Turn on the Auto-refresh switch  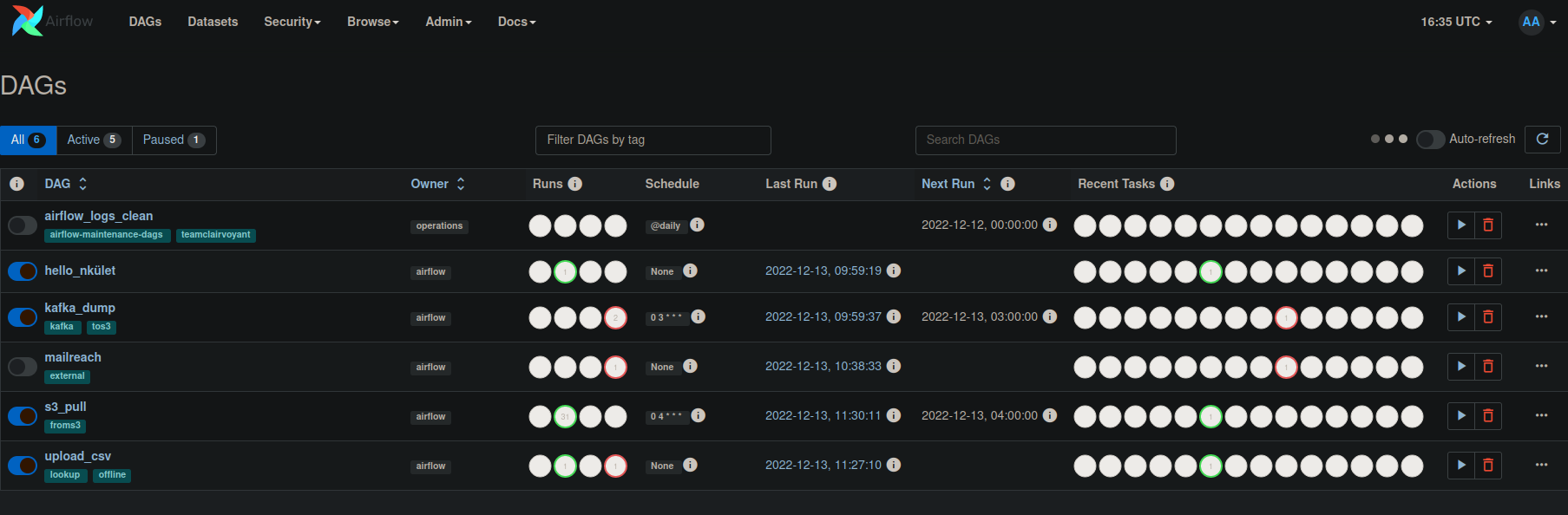click(x=1430, y=140)
